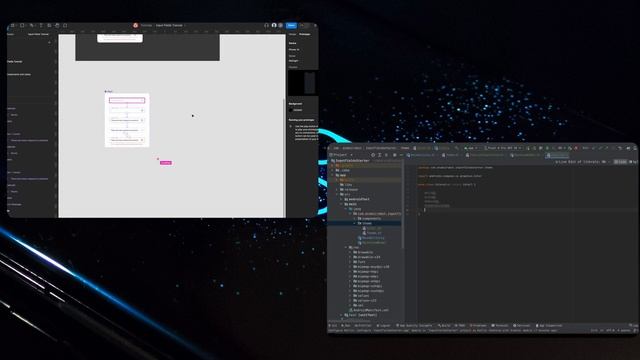Open the Project view dropdown in Android Studio
The image size is (640, 360).
tap(342, 155)
